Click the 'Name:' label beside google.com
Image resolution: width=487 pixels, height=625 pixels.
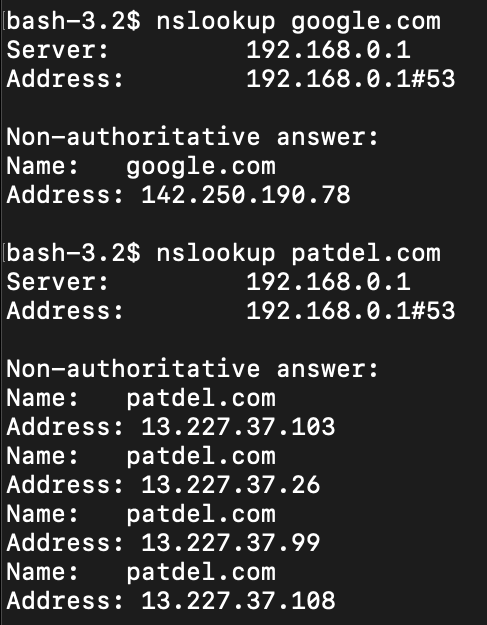pyautogui.click(x=43, y=166)
